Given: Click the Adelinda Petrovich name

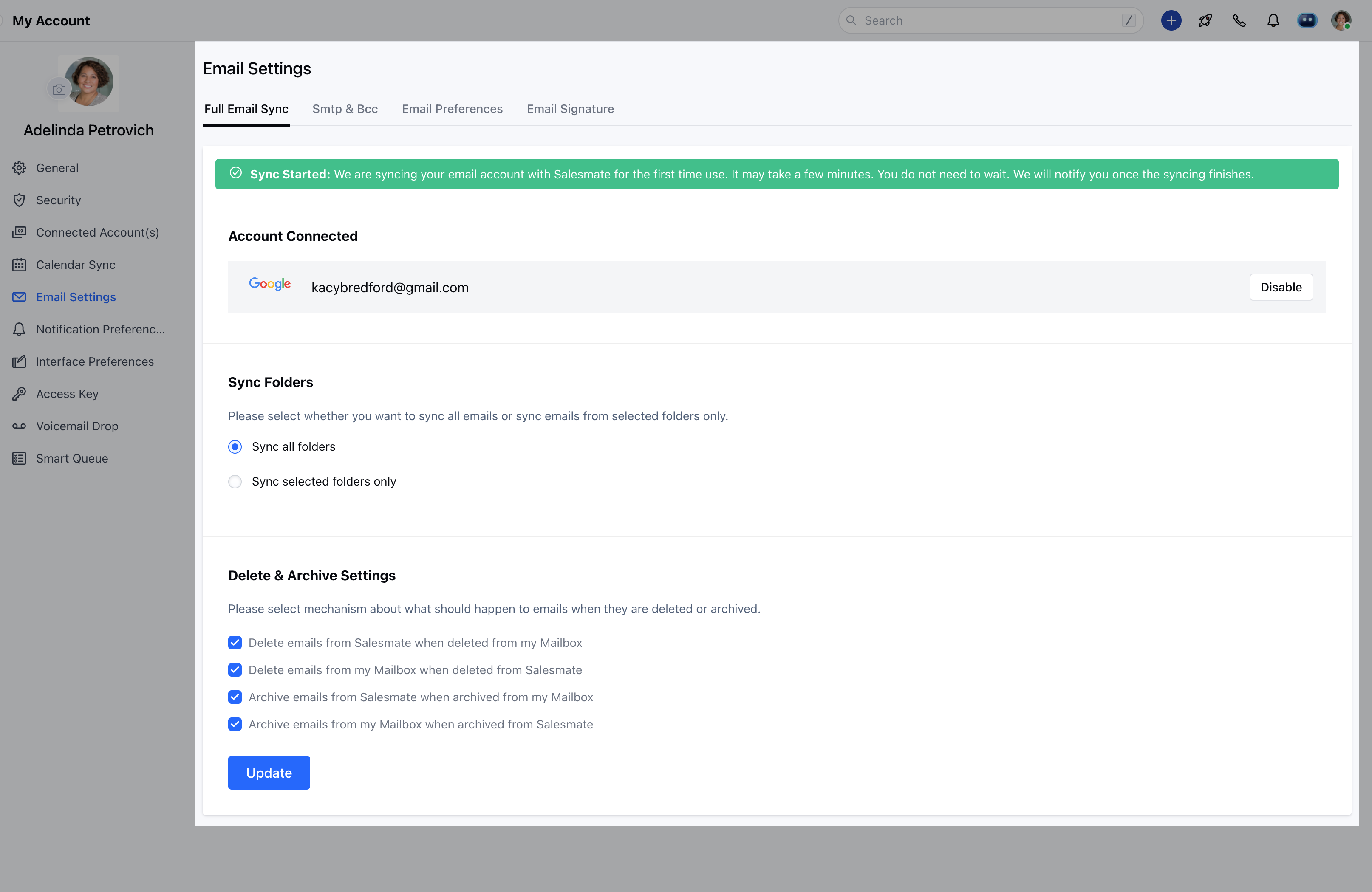Looking at the screenshot, I should (89, 130).
